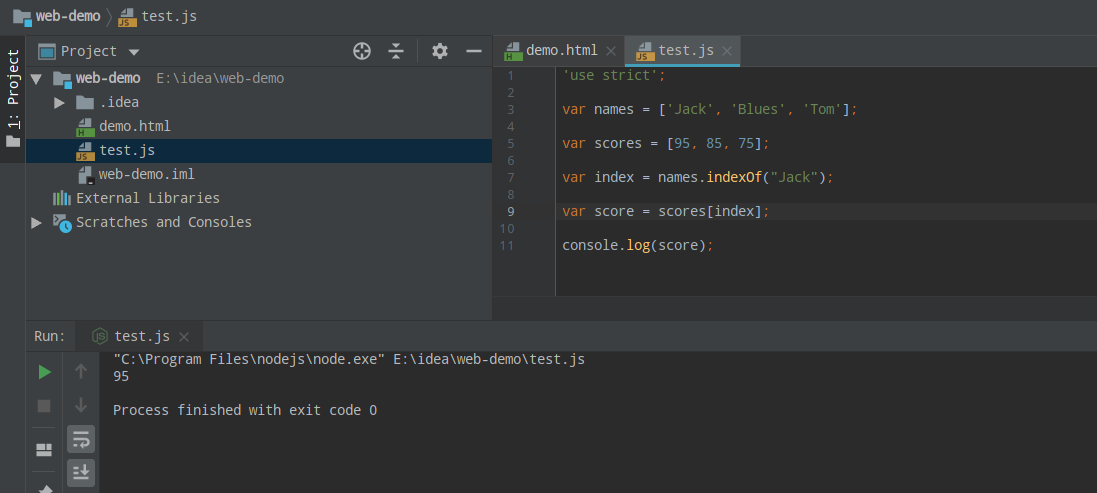Expand the .idea folder
The image size is (1097, 493).
[59, 103]
